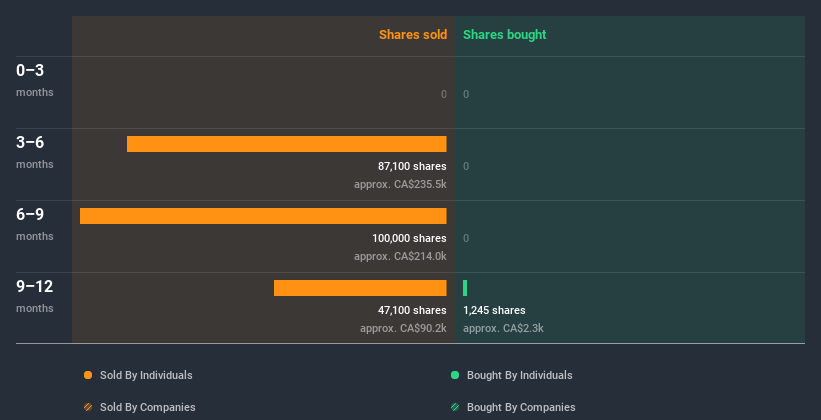
Task: Click the striped Sold By Companies legend icon
Action: click(x=88, y=407)
